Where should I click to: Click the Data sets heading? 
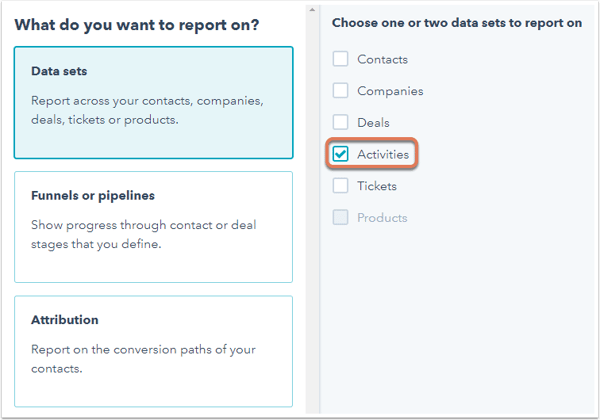pyautogui.click(x=59, y=71)
